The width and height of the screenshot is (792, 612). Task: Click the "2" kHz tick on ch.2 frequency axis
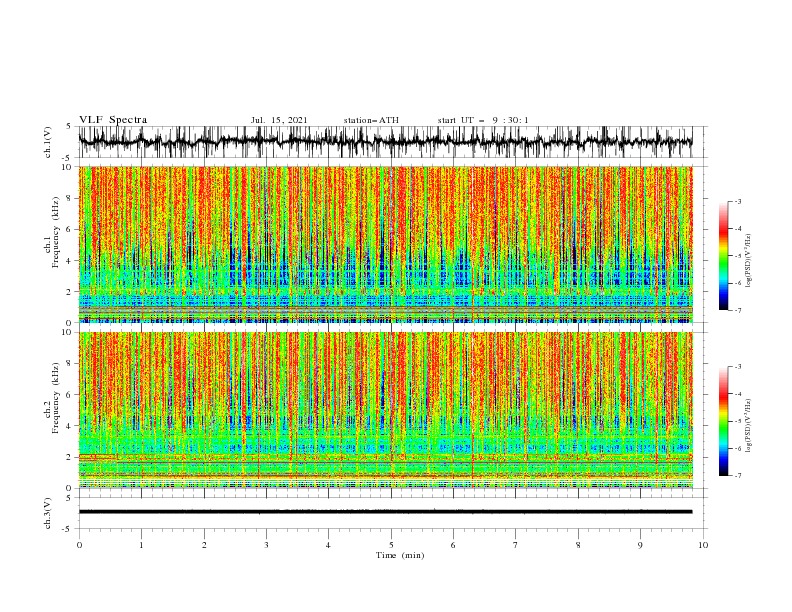click(x=70, y=457)
